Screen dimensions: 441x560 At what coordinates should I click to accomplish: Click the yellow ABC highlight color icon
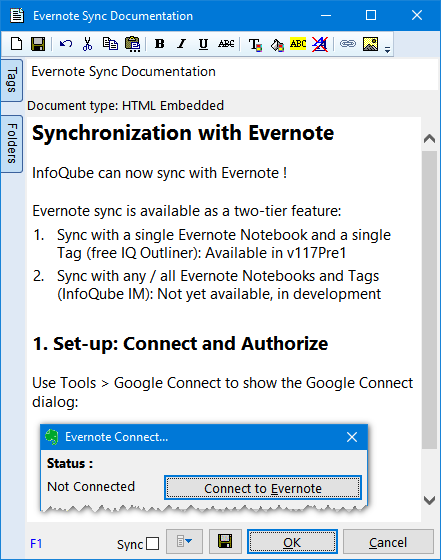click(298, 44)
